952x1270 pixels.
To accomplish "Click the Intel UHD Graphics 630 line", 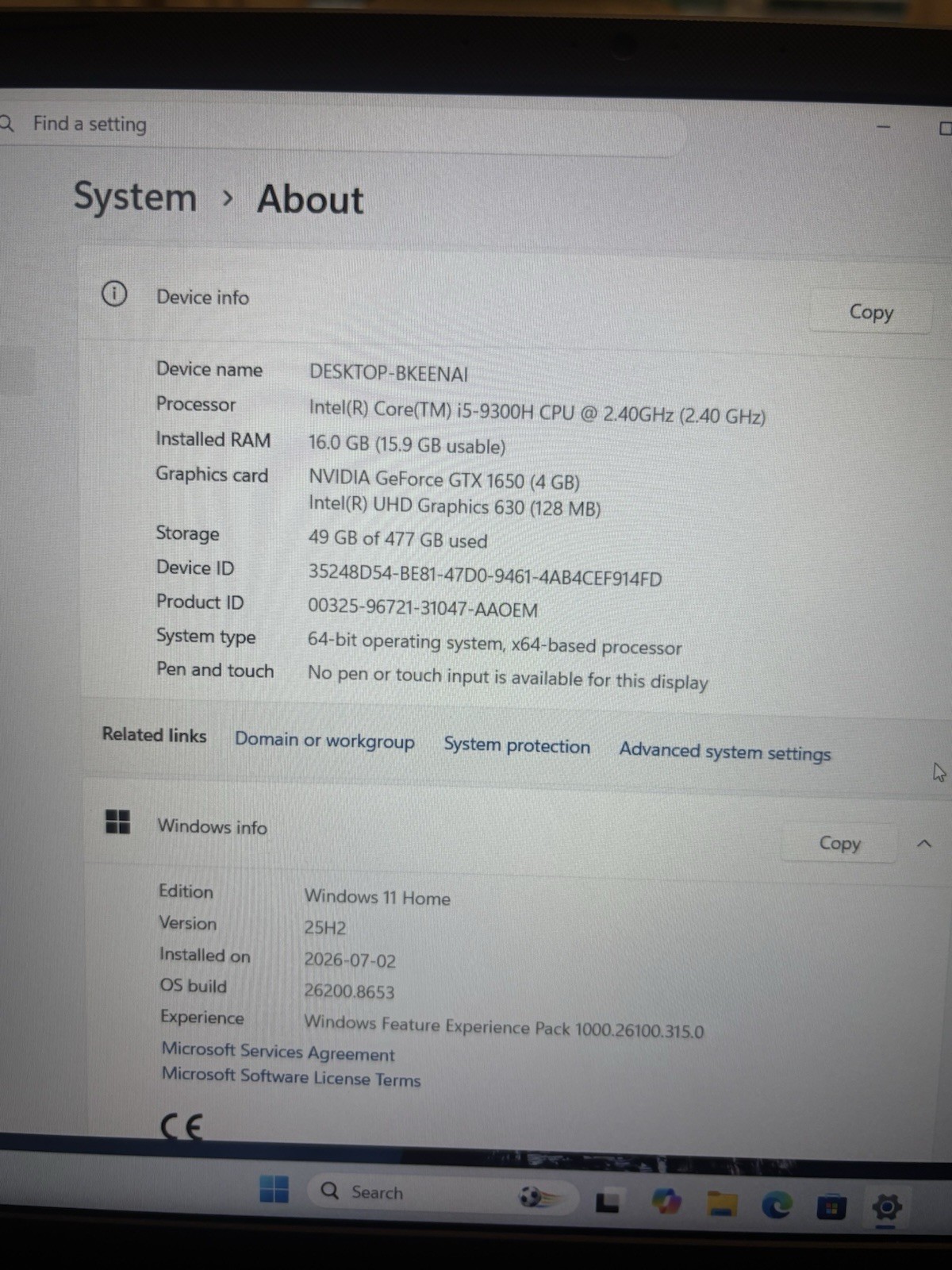I will [x=455, y=506].
